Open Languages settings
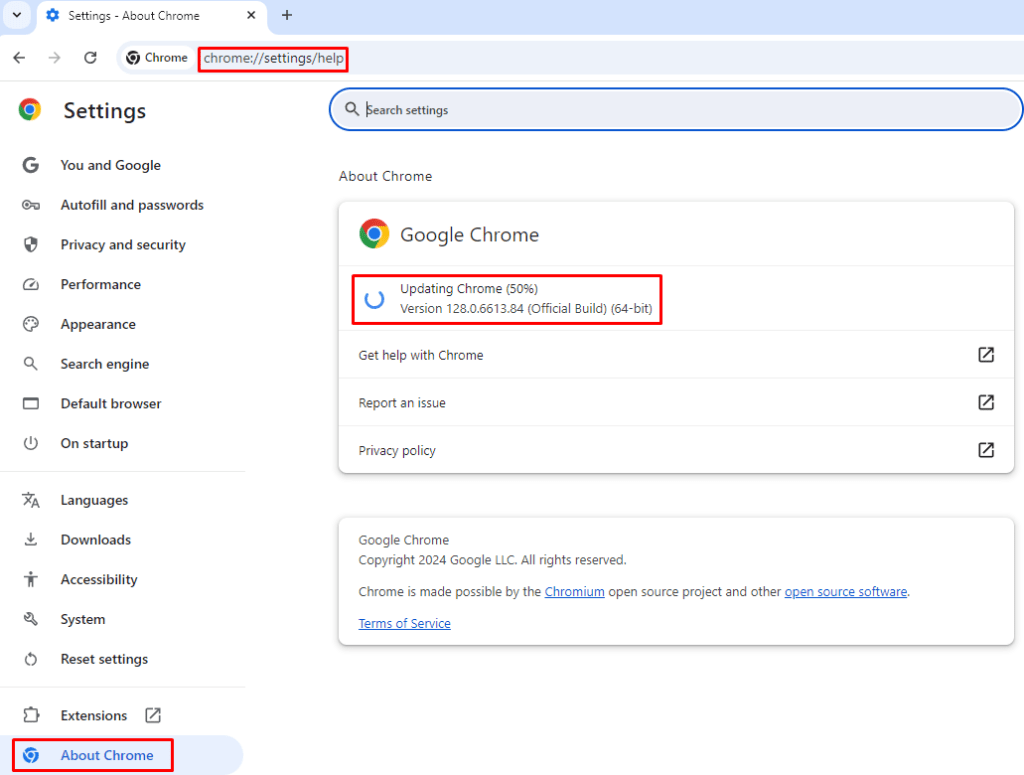1024x775 pixels. pyautogui.click(x=94, y=500)
